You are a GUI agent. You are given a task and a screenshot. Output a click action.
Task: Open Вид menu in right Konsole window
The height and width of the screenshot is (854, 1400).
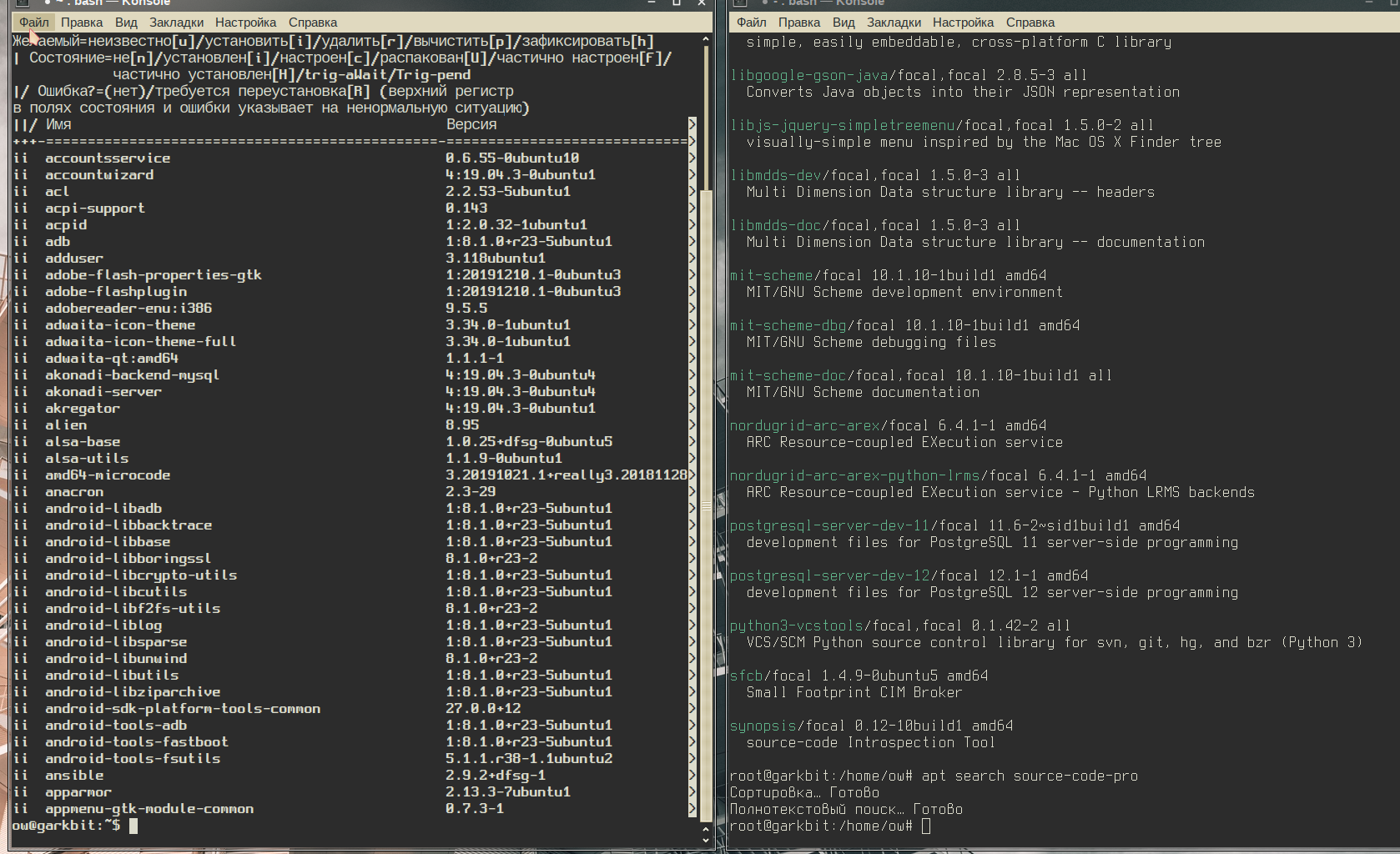coord(844,23)
